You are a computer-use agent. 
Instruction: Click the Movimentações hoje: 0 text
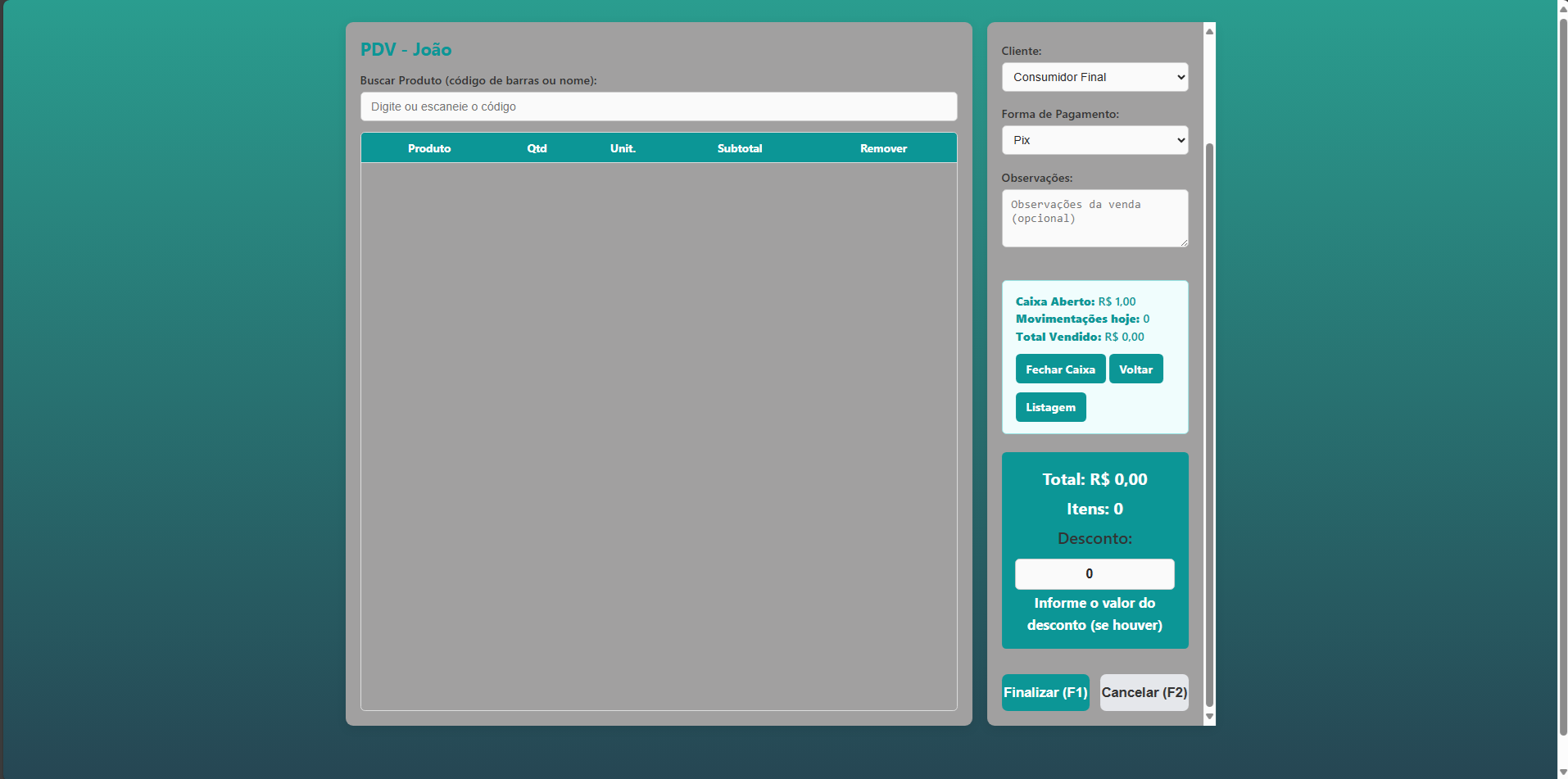click(1082, 319)
